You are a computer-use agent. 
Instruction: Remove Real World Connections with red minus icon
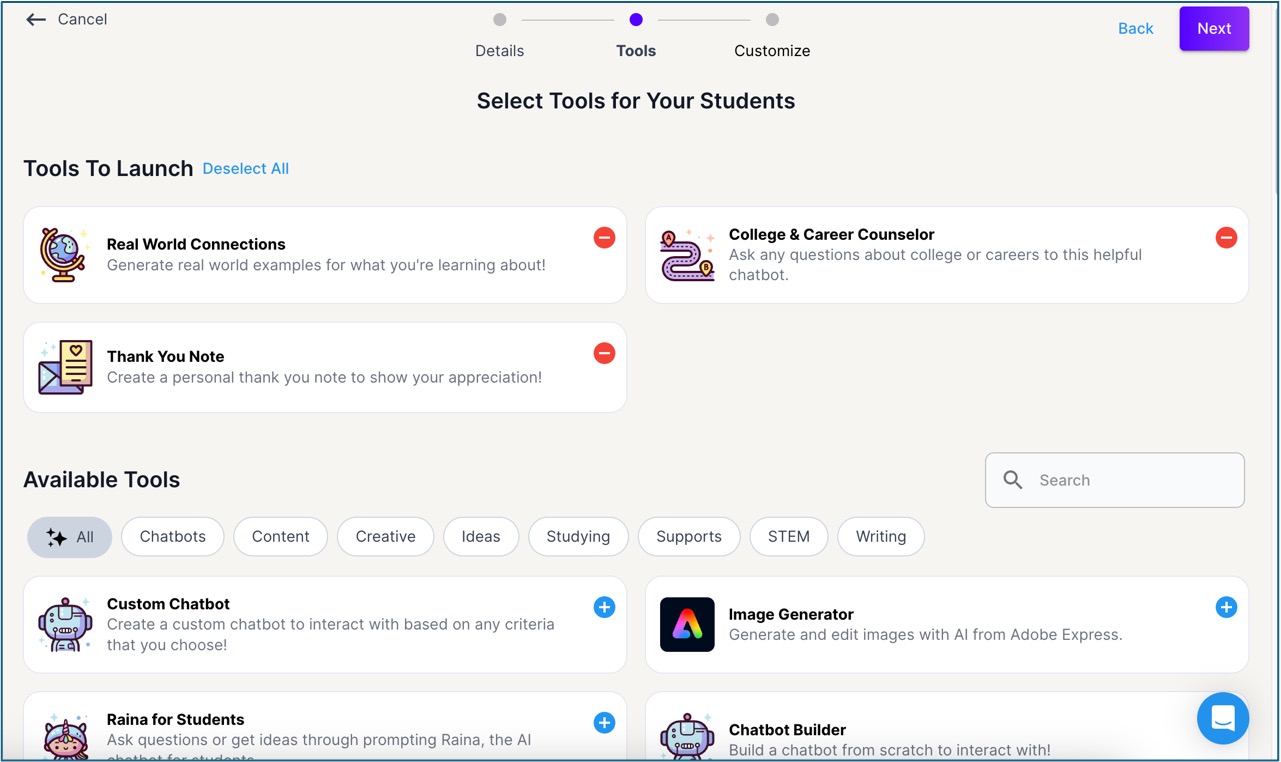[x=604, y=238]
